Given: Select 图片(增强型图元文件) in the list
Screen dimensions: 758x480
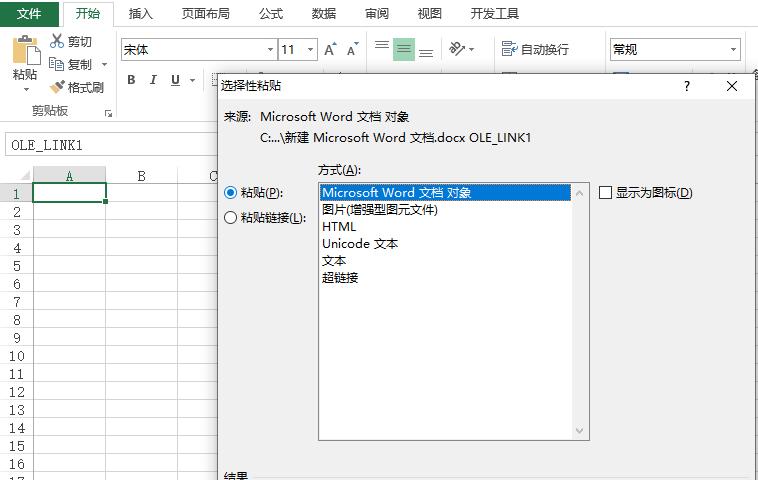Looking at the screenshot, I should [x=445, y=210].
